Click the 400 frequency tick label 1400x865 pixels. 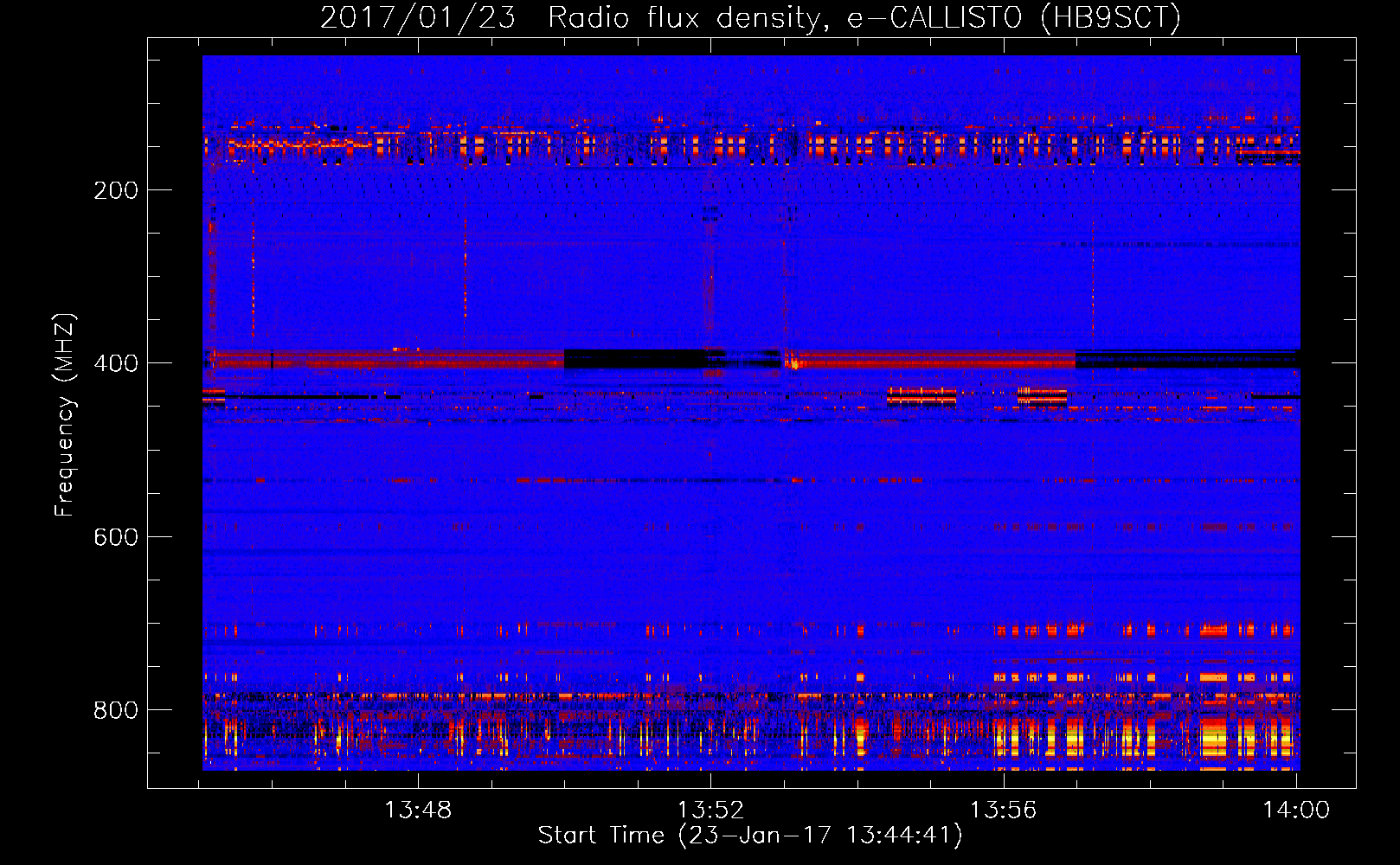coord(116,363)
